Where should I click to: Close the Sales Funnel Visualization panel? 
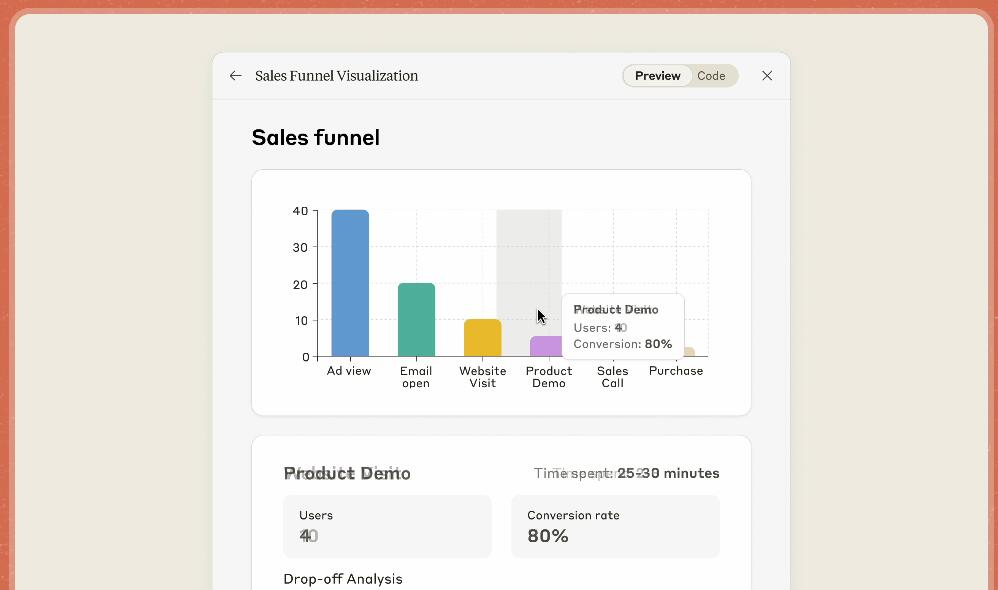pyautogui.click(x=767, y=76)
